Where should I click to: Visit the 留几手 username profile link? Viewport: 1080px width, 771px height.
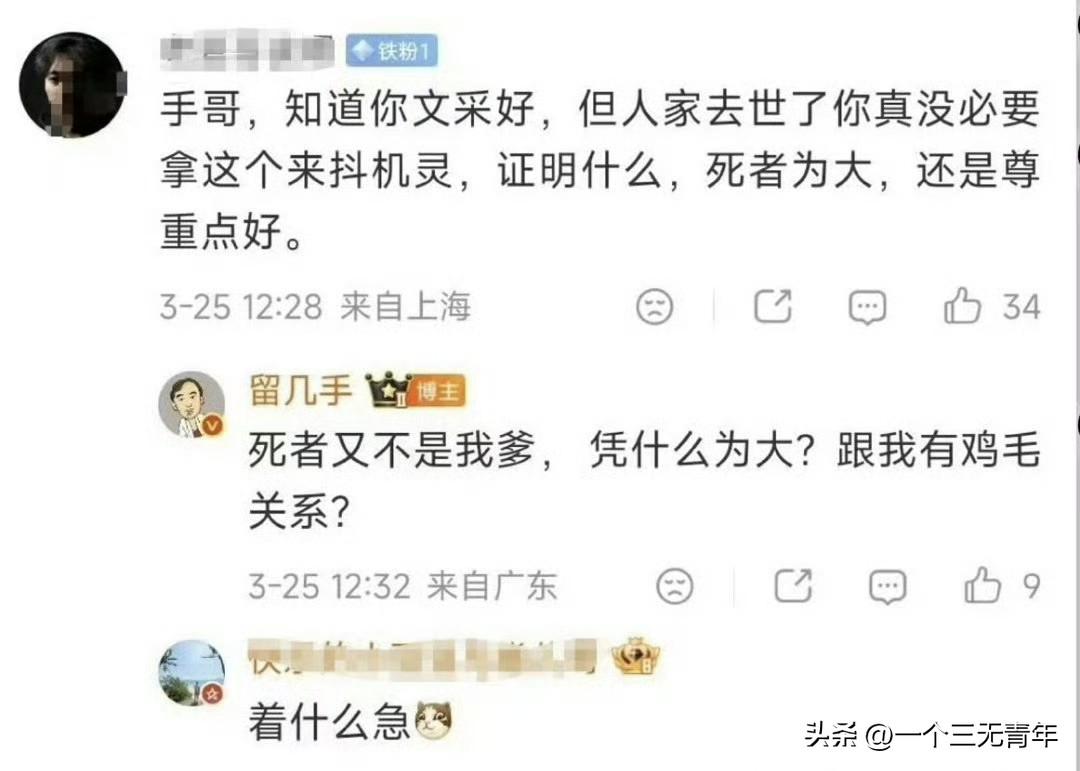point(301,391)
